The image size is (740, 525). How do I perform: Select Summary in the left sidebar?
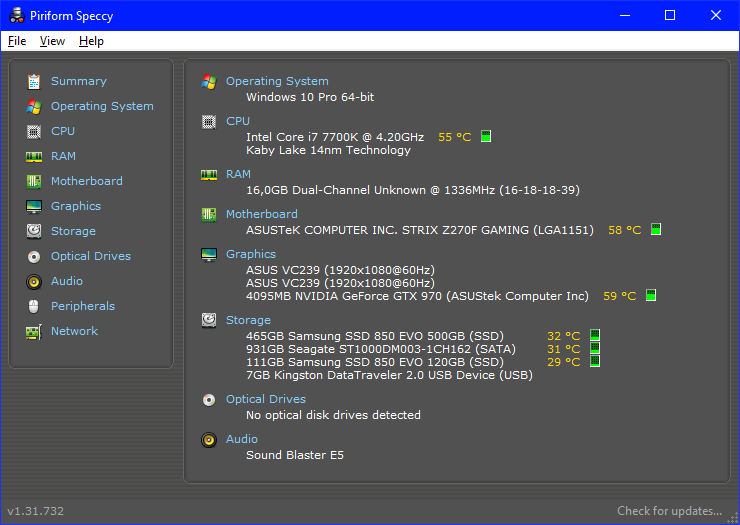pos(78,81)
